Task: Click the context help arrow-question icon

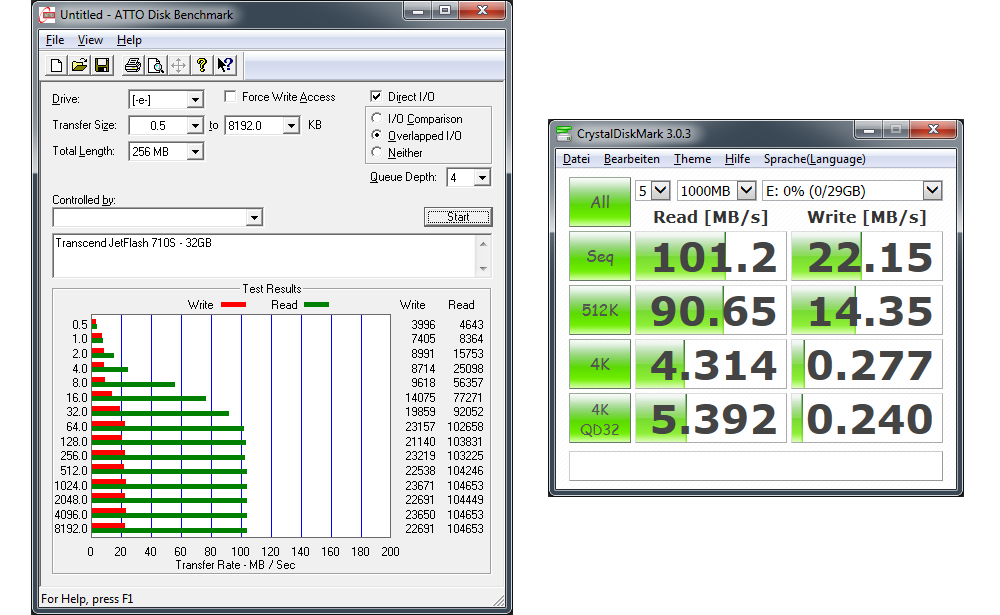Action: [x=224, y=65]
